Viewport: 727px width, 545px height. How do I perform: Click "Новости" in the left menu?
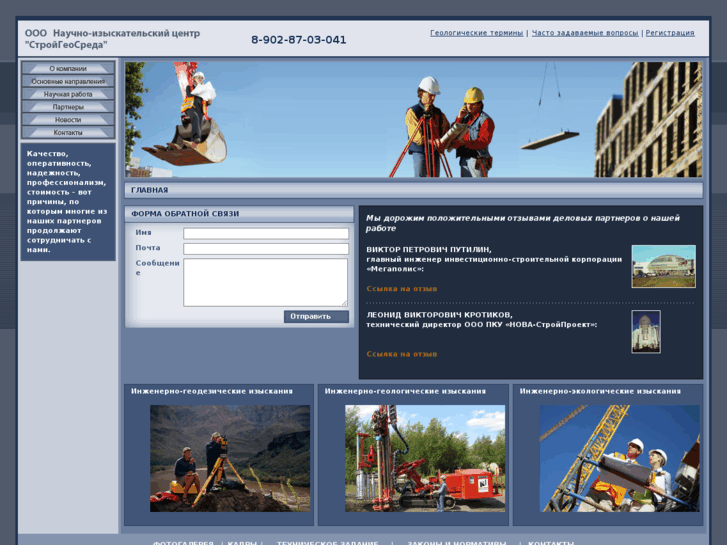pos(68,120)
